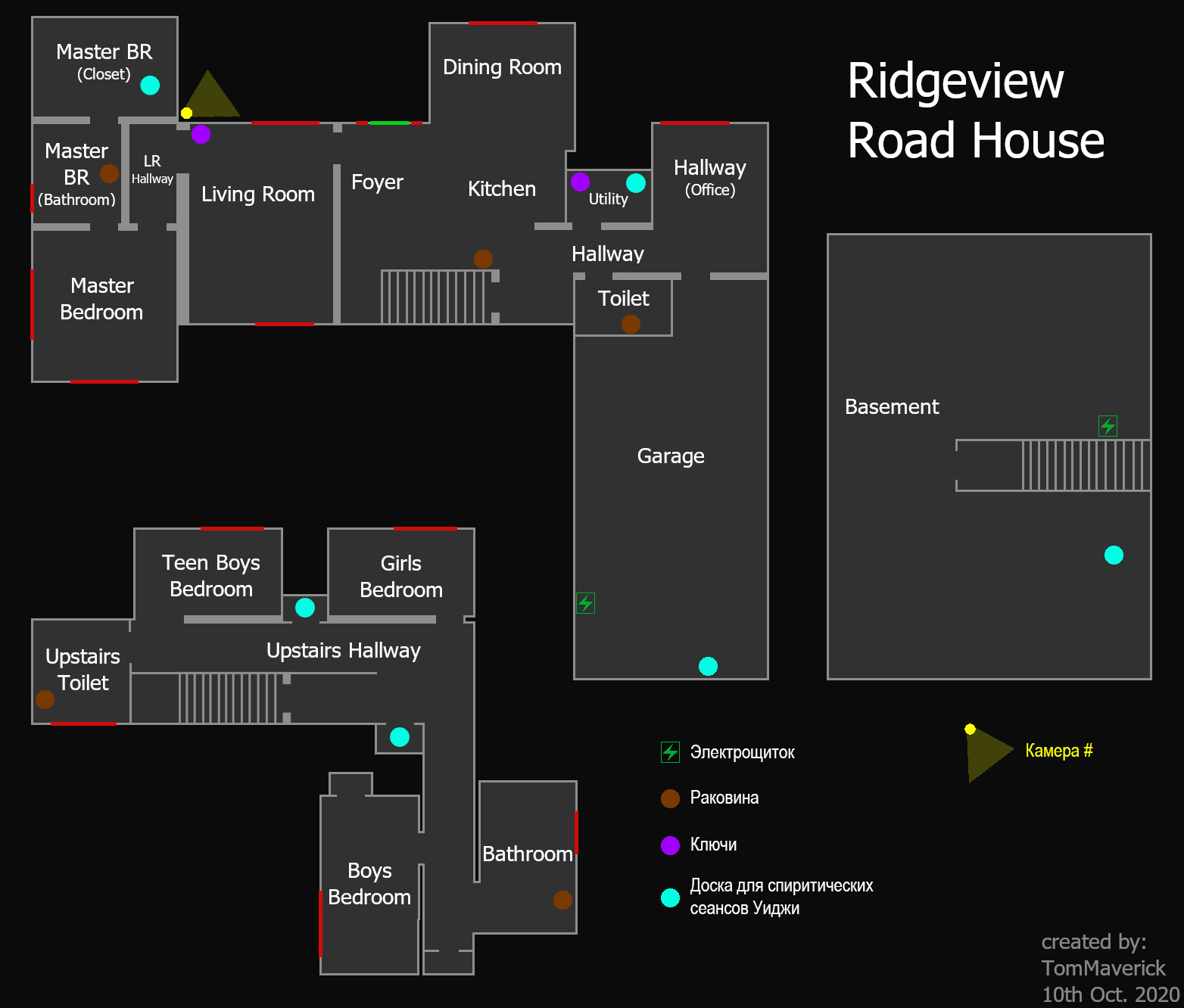1184x1008 pixels.
Task: Click the cyan Ouija marker in Utility room
Action: pyautogui.click(x=636, y=182)
